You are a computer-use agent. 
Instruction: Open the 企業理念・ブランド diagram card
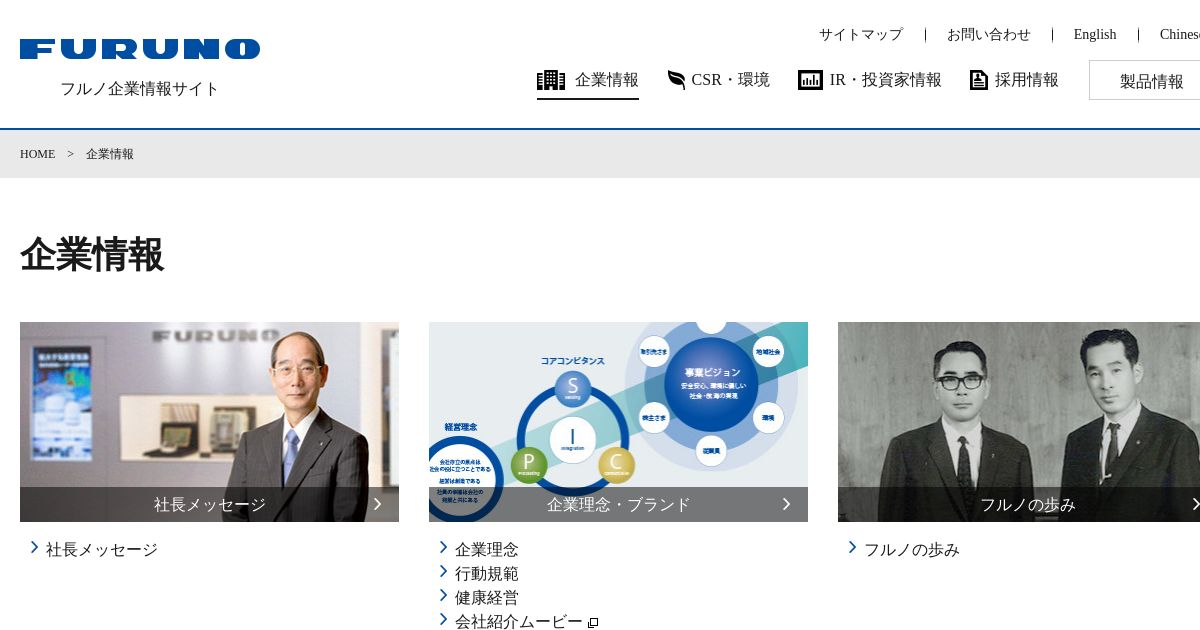pos(618,422)
